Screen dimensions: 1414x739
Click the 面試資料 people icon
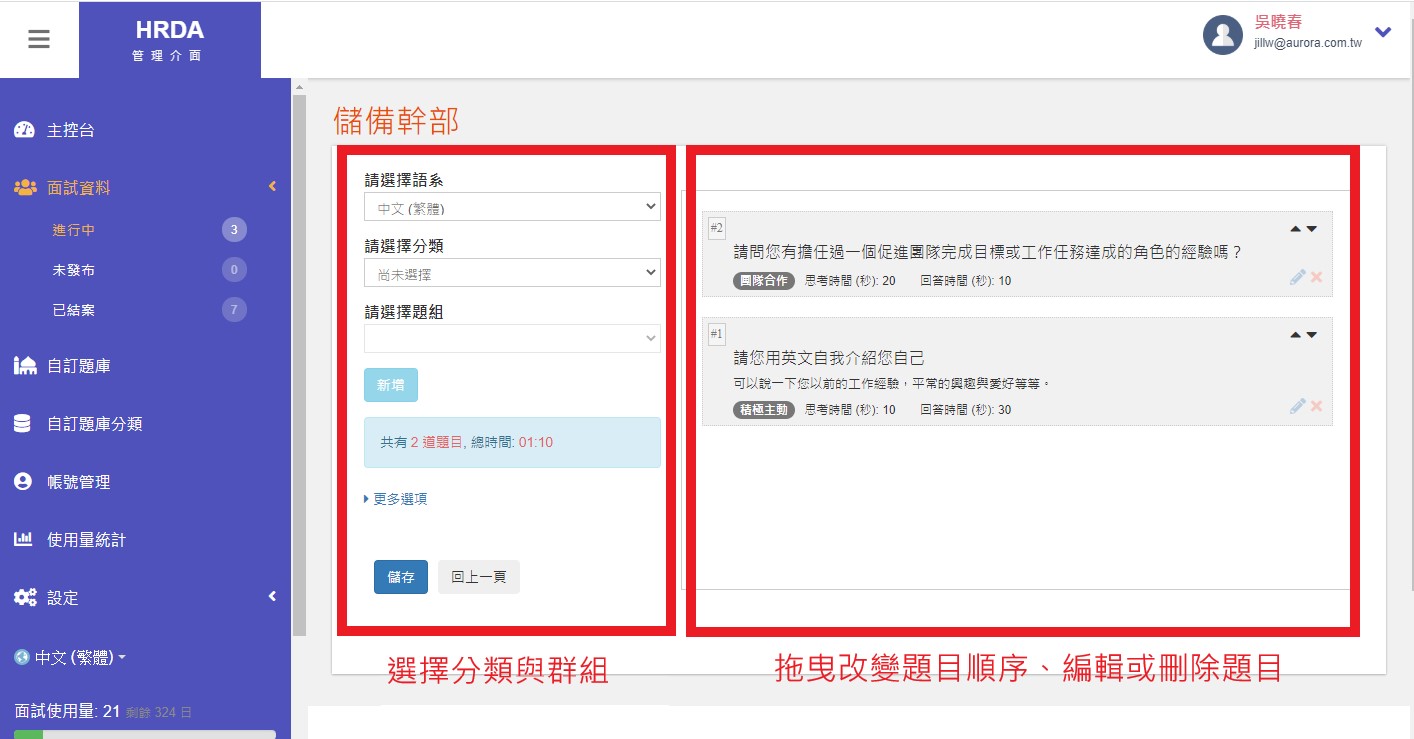tap(25, 187)
